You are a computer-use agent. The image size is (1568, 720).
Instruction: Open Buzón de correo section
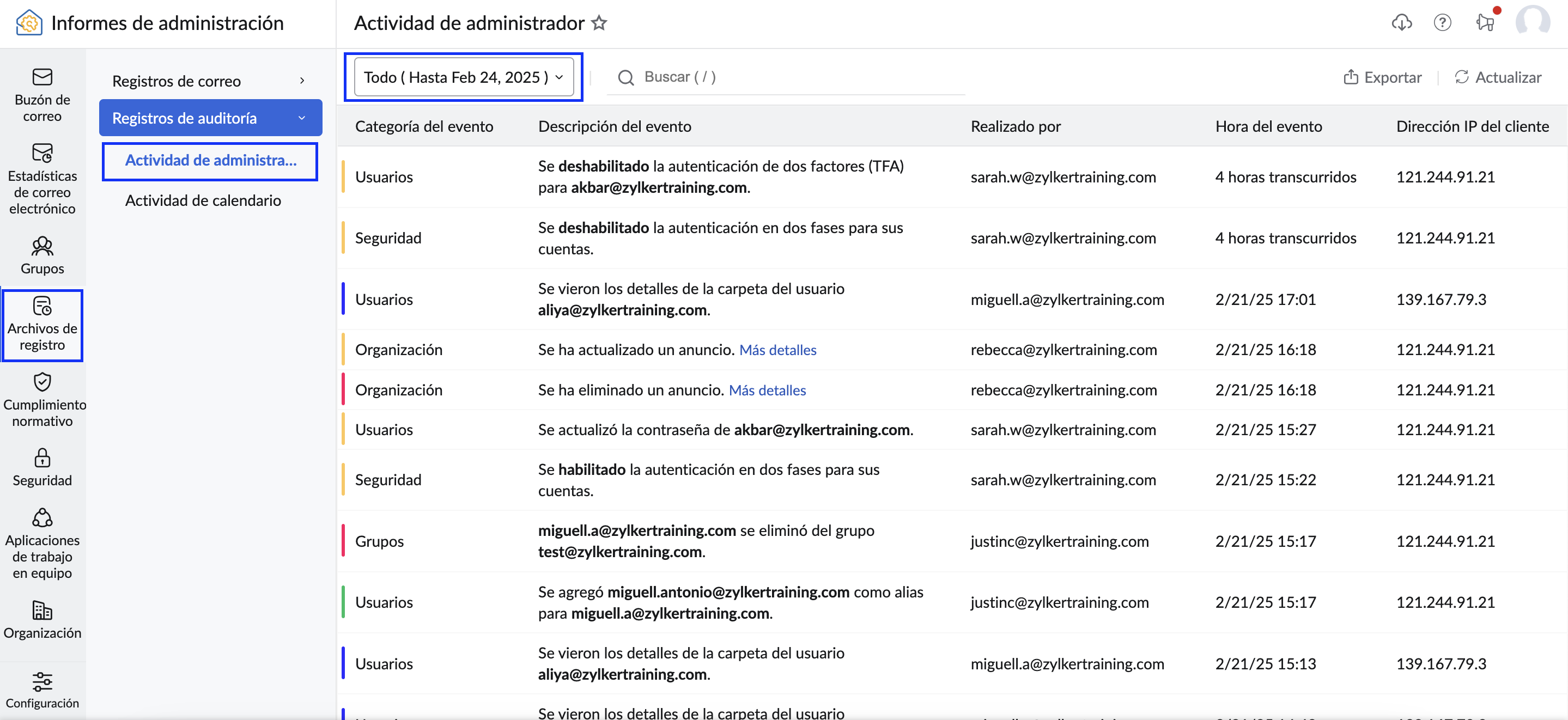[x=42, y=95]
